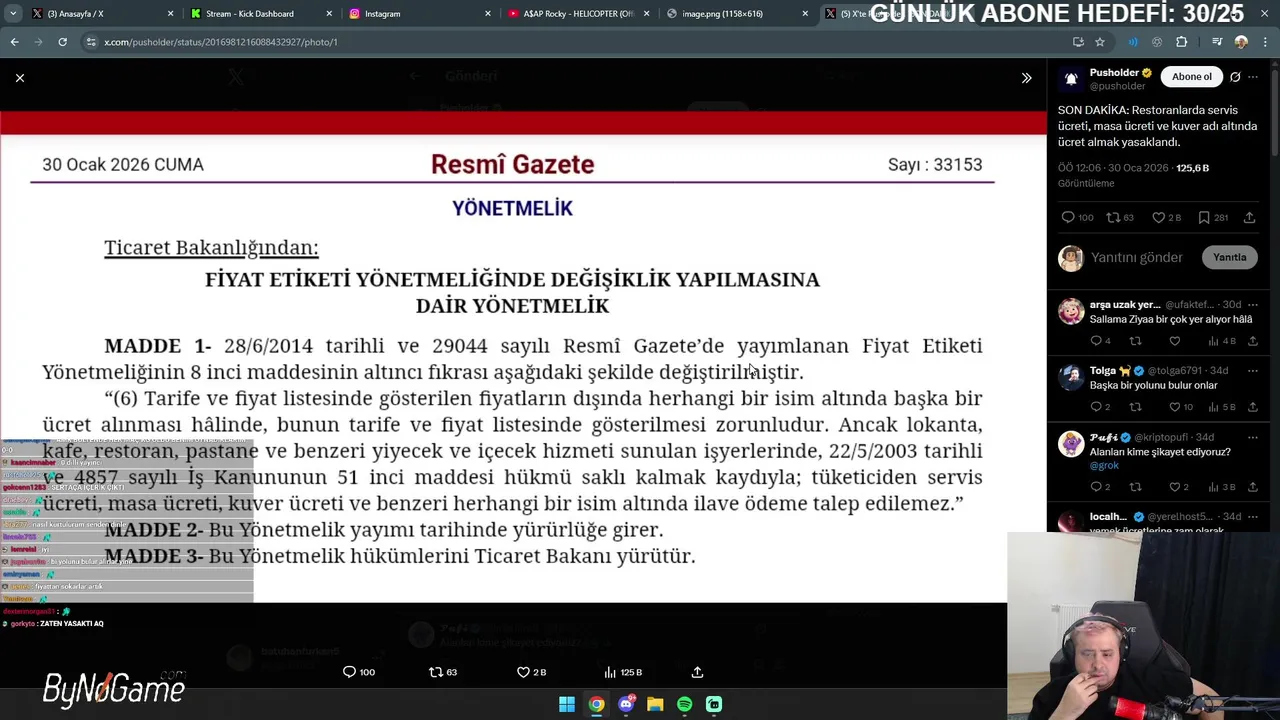The width and height of the screenshot is (1280, 720).
Task: Open arşa uzak yer commenter avatar
Action: 1071,311
